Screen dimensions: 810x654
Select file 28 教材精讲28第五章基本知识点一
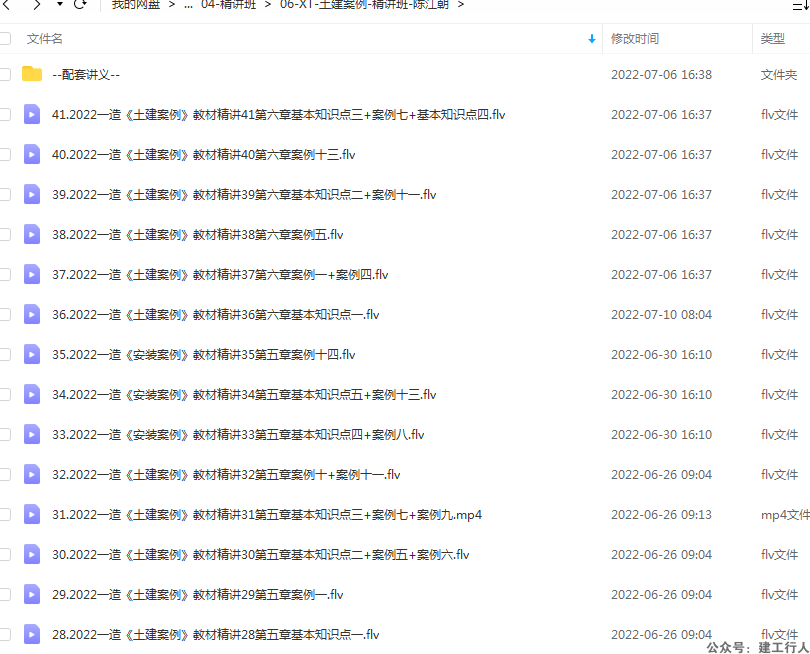tap(215, 635)
